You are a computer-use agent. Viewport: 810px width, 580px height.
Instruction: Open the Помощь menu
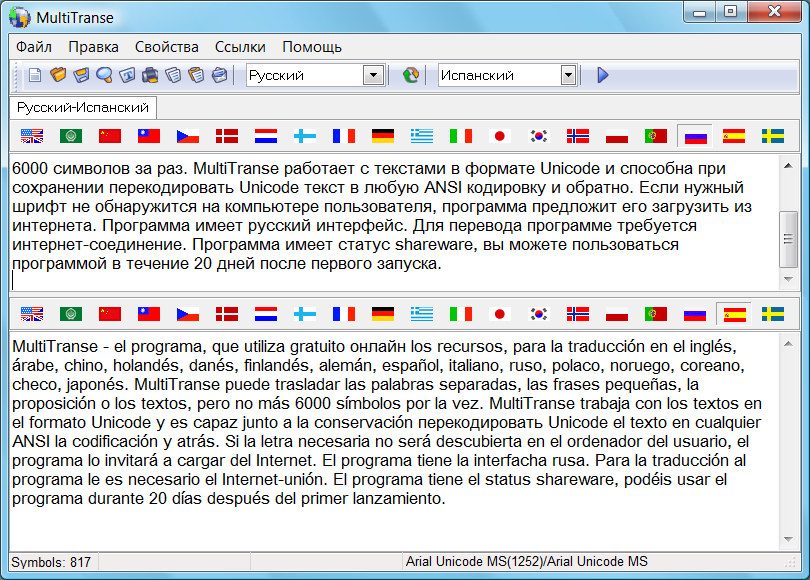(x=311, y=47)
